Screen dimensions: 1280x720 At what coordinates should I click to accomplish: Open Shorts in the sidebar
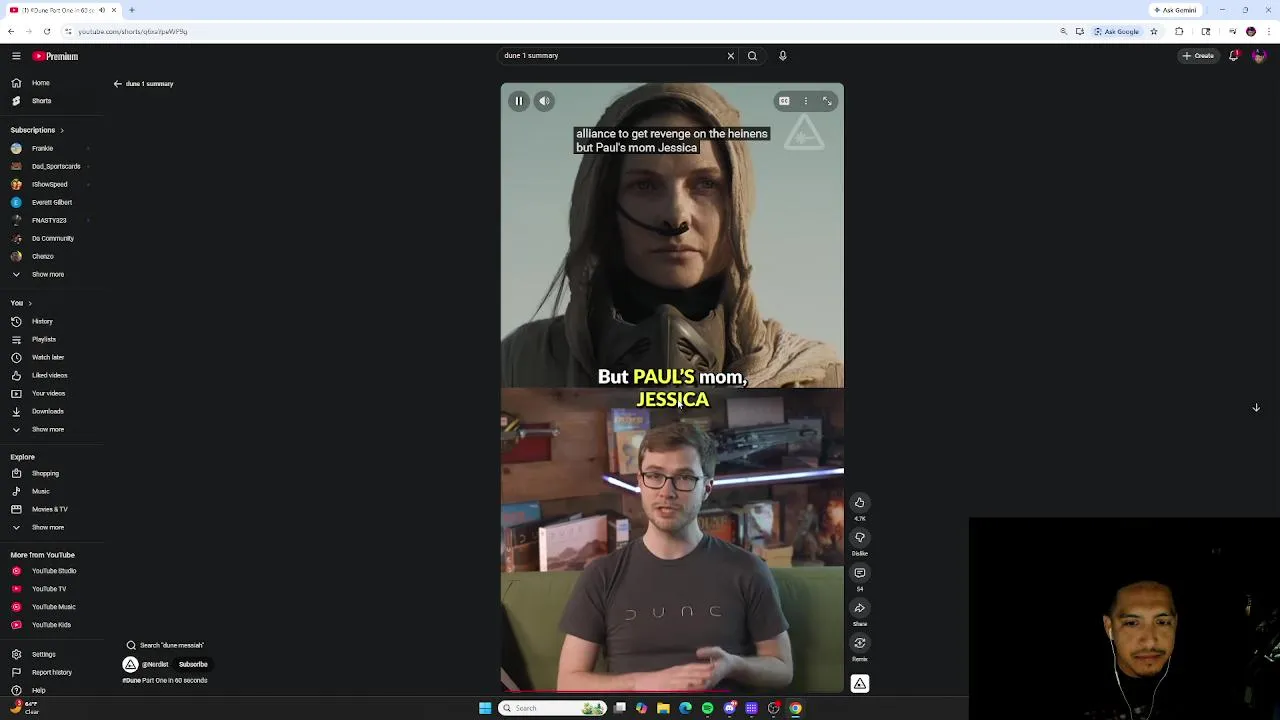(x=40, y=101)
